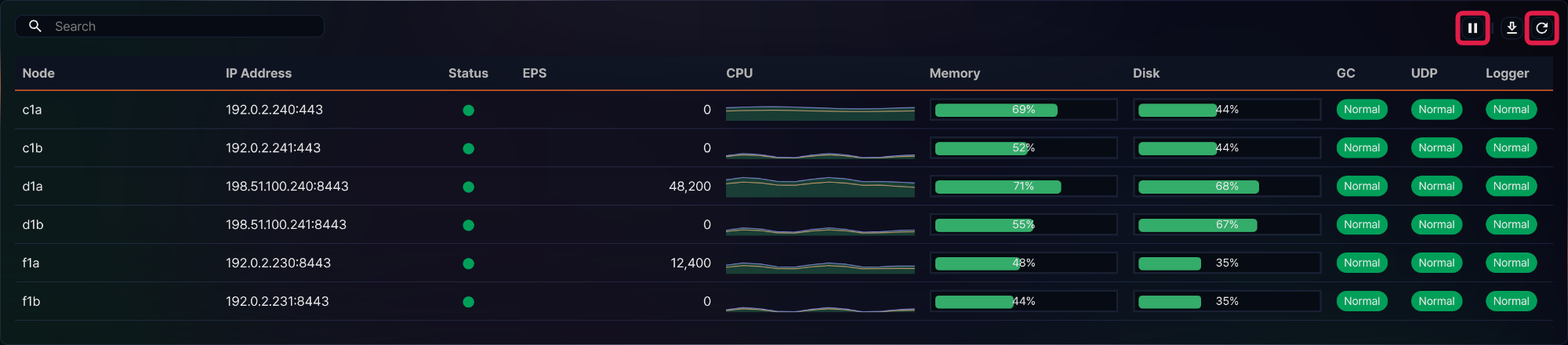Viewport: 1568px width, 345px height.
Task: Sort by the Memory column header
Action: click(955, 73)
